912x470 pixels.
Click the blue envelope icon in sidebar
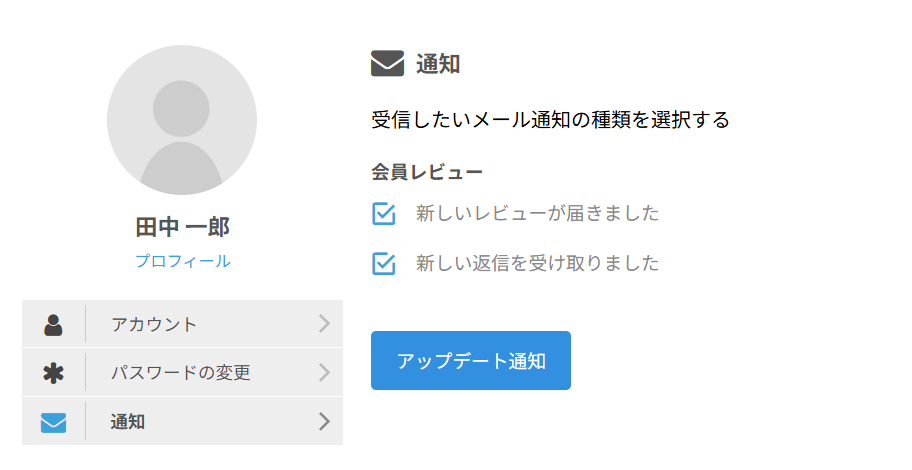pos(53,422)
